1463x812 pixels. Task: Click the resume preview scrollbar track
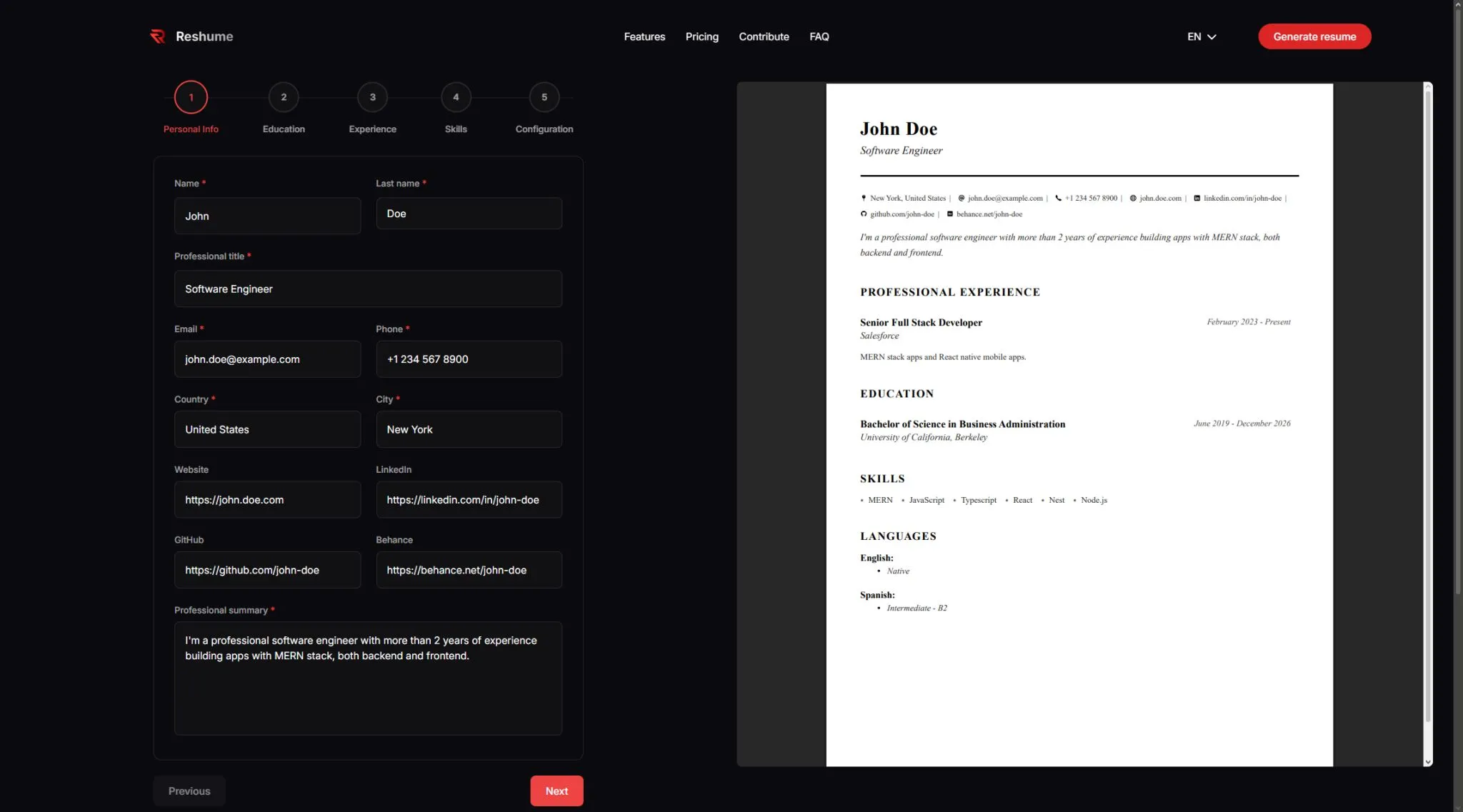[x=1427, y=739]
